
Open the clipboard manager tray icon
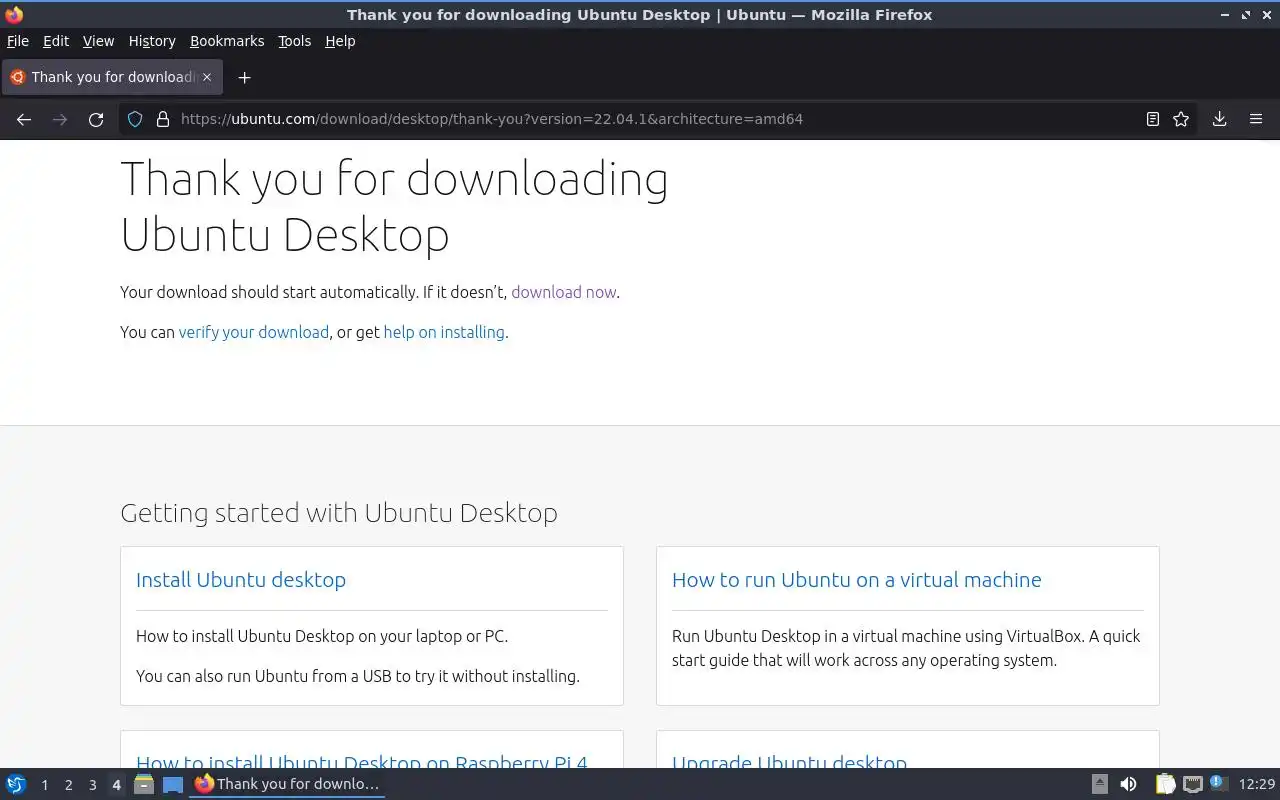pyautogui.click(x=1165, y=784)
